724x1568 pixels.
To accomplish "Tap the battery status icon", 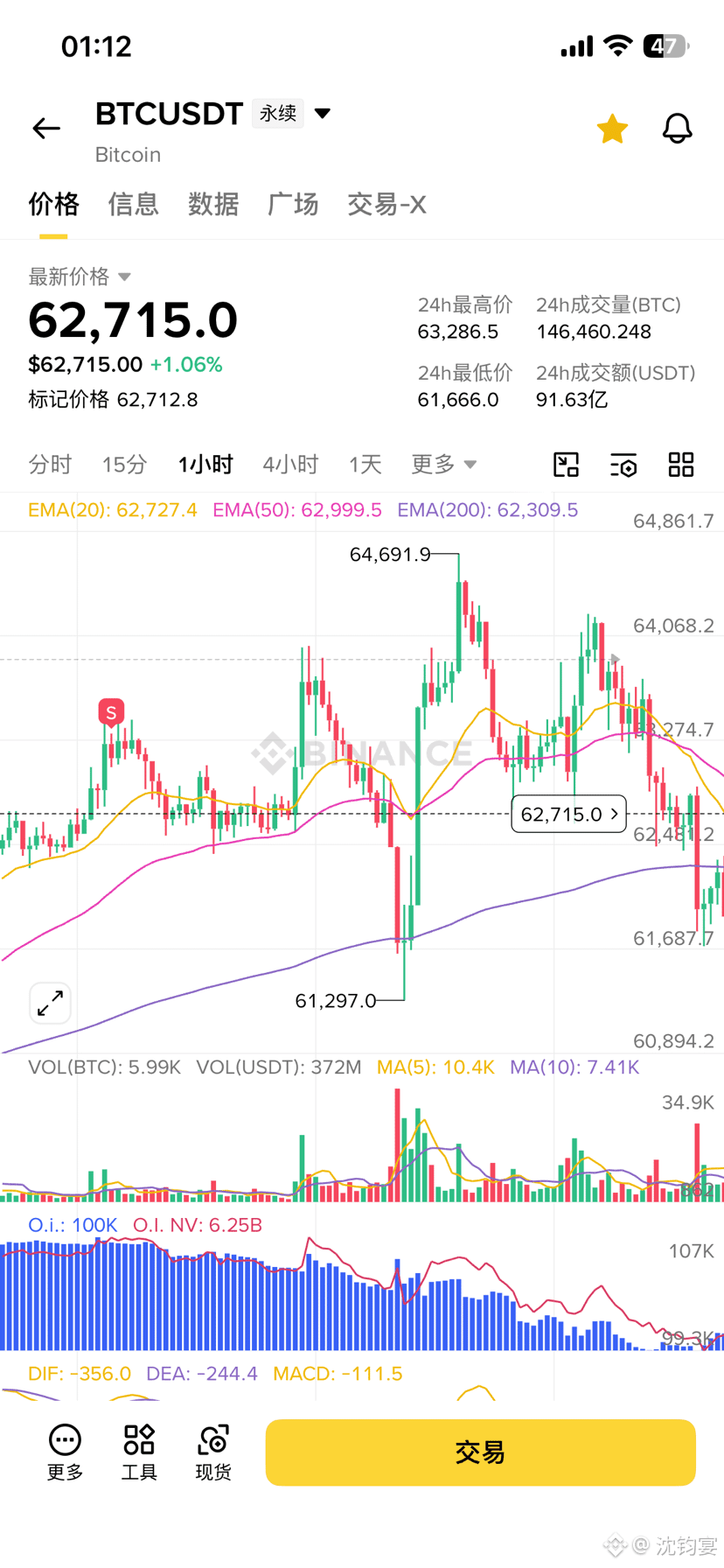I will [x=666, y=45].
